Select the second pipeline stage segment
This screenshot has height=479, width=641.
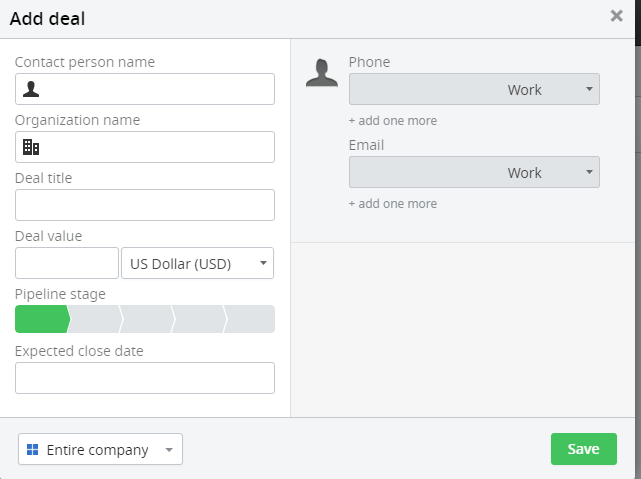(x=95, y=319)
